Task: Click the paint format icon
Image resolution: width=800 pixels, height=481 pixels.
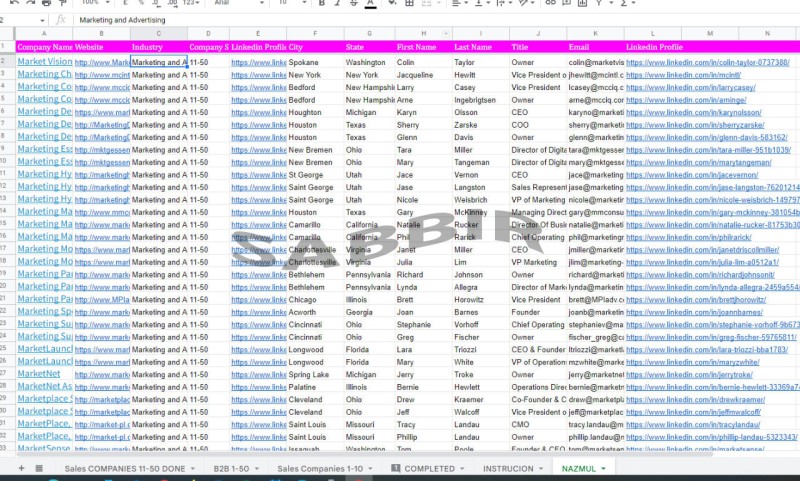Action: (x=62, y=3)
